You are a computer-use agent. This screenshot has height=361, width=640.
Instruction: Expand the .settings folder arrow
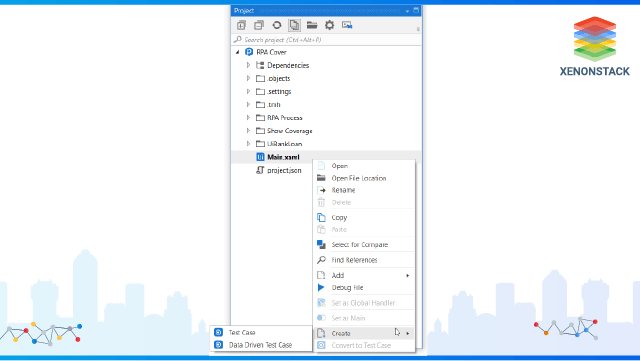coord(248,91)
